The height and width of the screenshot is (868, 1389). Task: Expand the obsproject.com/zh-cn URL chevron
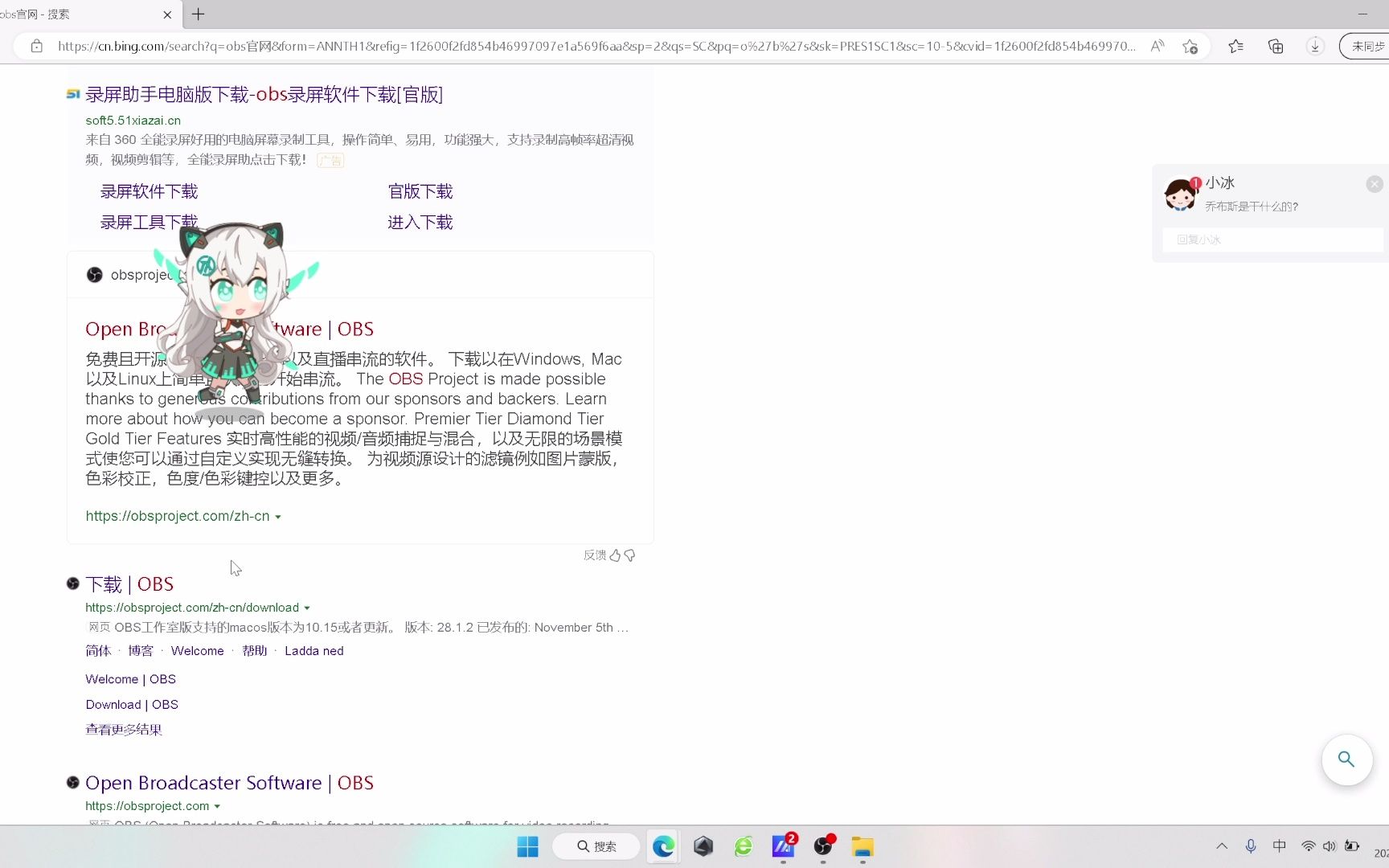(279, 516)
